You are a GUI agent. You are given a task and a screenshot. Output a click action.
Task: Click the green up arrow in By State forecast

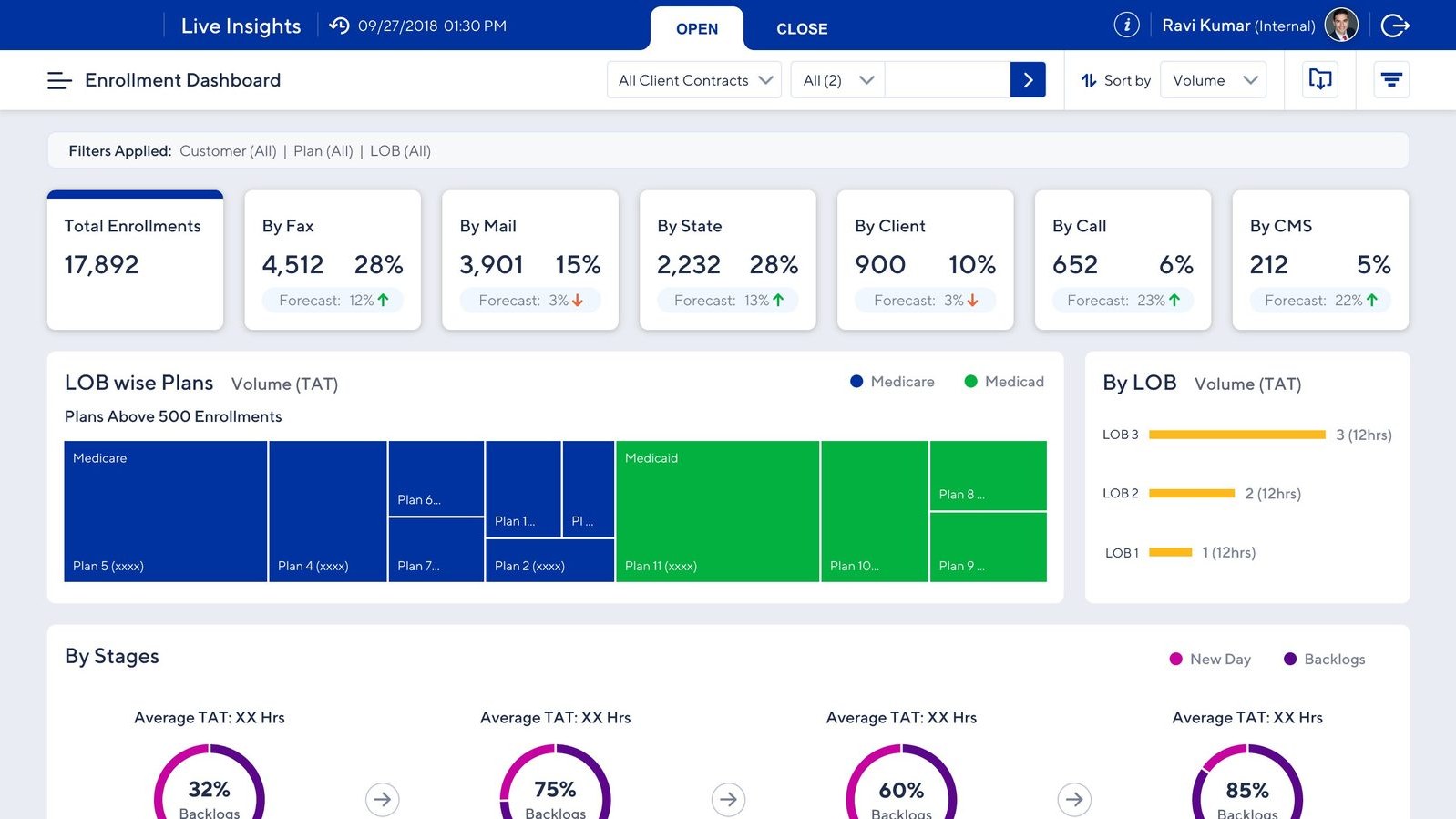pos(778,300)
